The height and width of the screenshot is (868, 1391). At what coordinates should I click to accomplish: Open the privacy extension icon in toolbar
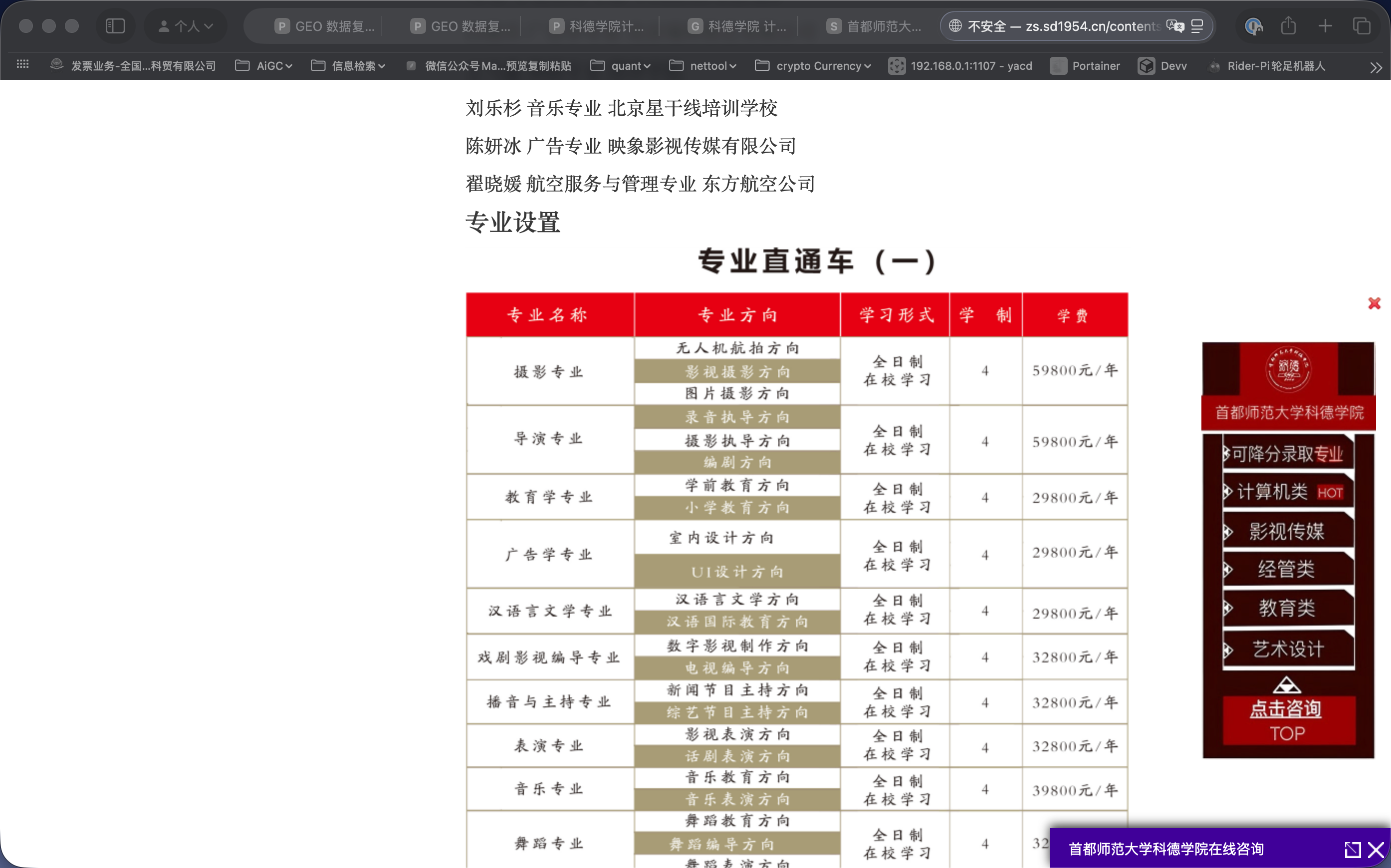[1253, 26]
